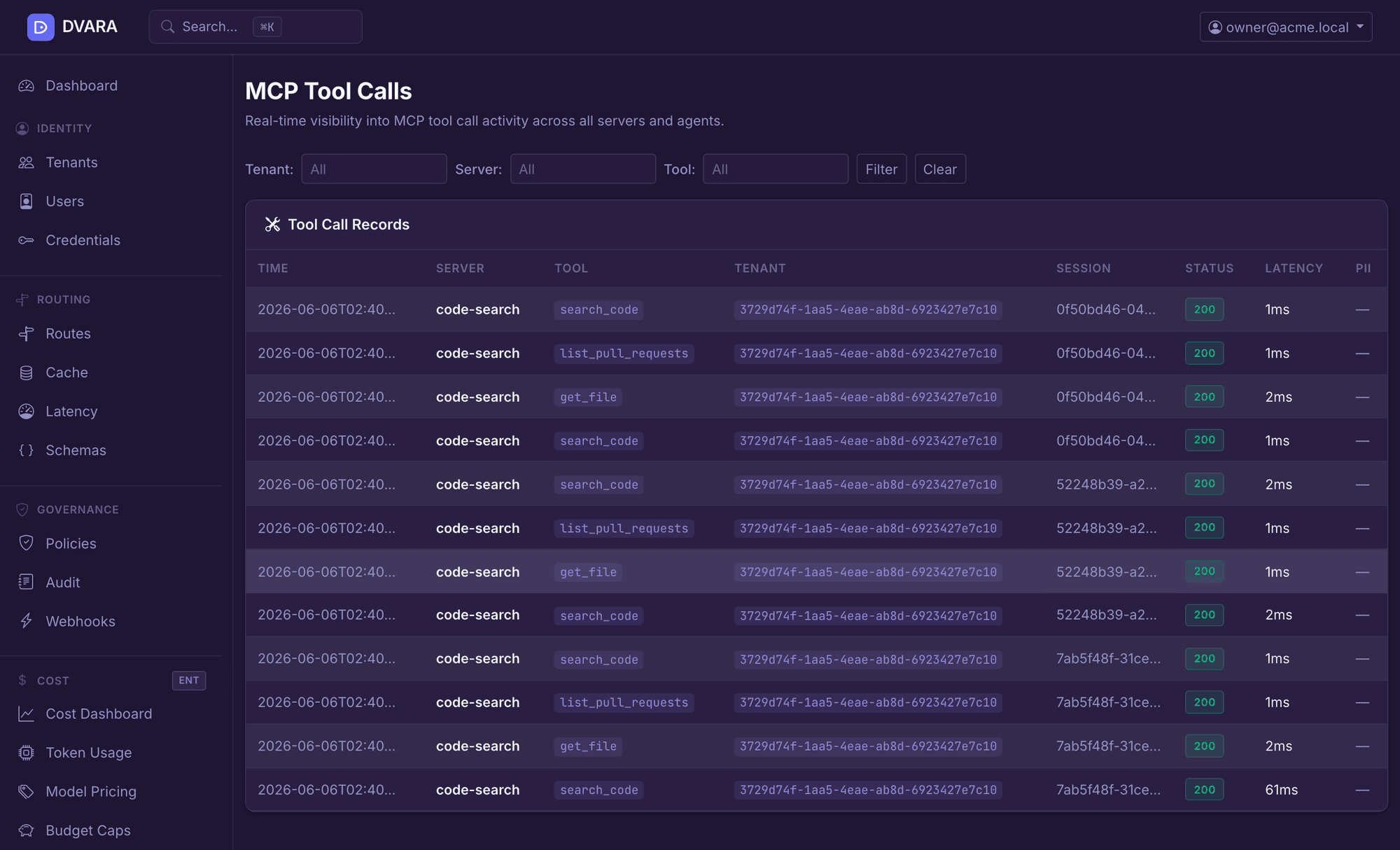The image size is (1400, 850).
Task: Click the Webhooks lightning icon
Action: pos(27,621)
